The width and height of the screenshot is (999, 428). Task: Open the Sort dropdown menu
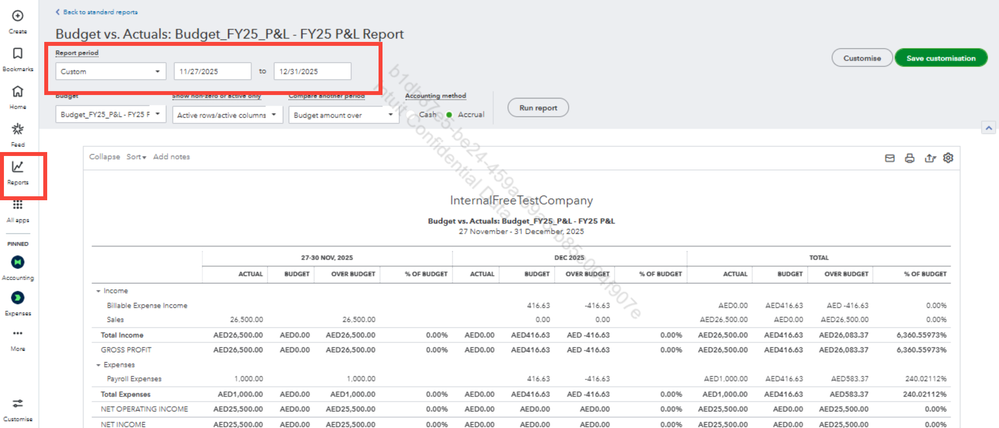pos(136,157)
